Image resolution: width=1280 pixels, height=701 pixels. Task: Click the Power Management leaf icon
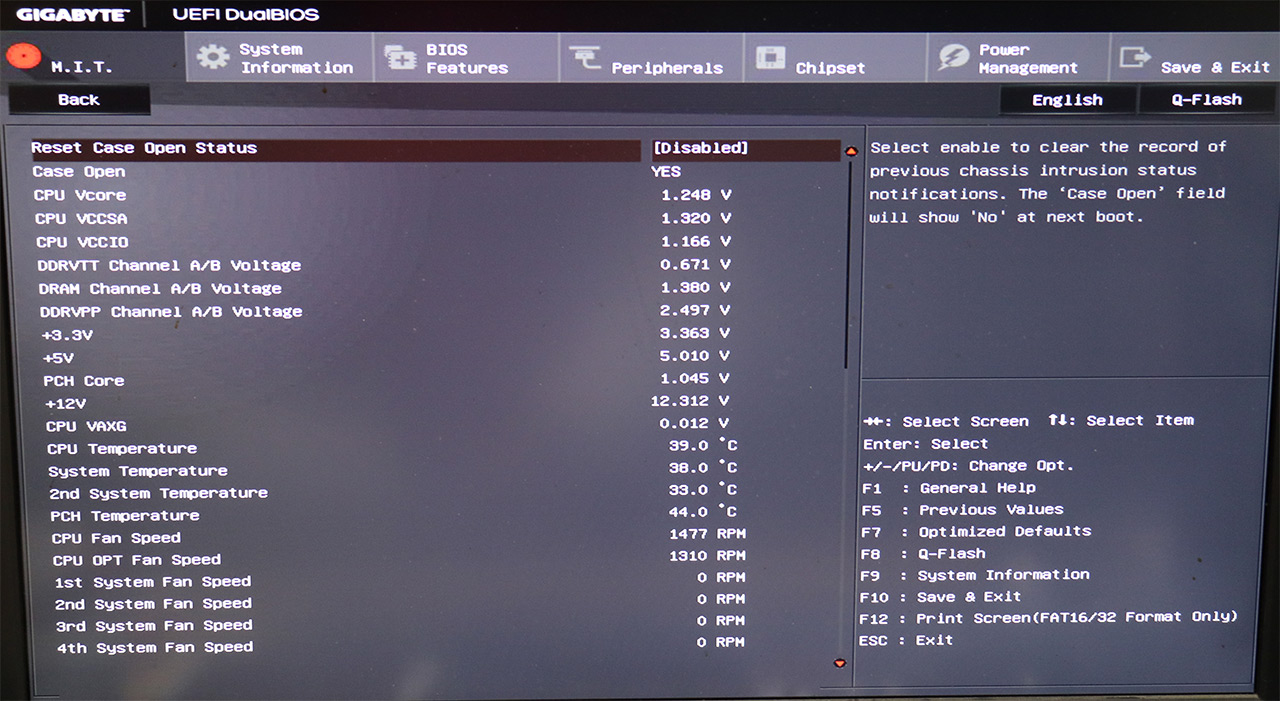click(x=953, y=58)
